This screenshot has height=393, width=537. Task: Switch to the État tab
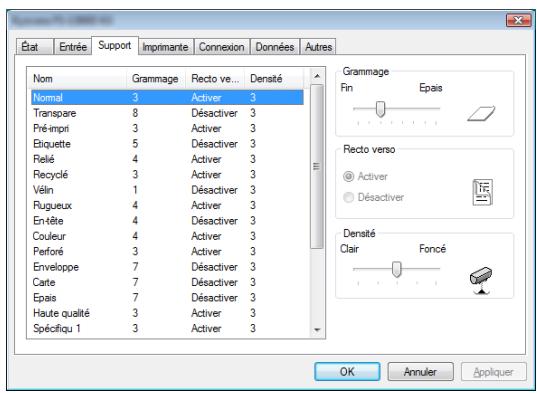click(x=35, y=47)
